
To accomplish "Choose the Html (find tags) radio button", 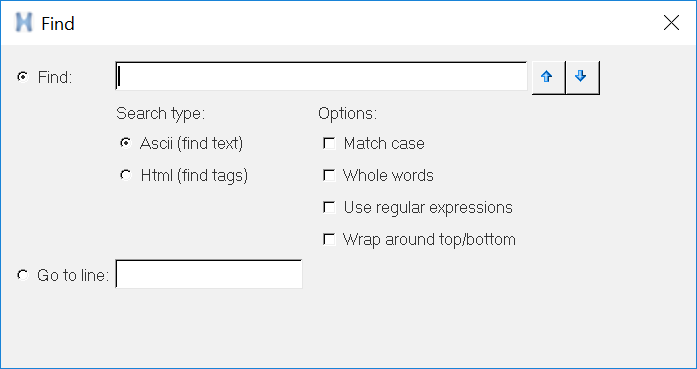I will click(126, 175).
